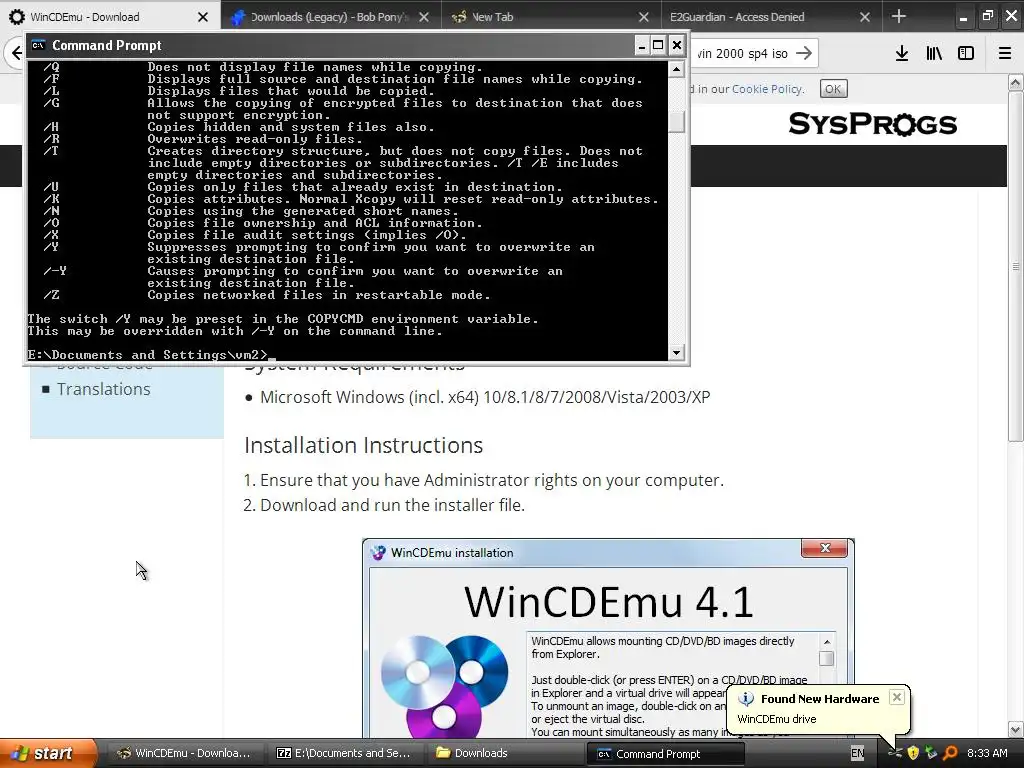Minimize the Command Prompt window
The height and width of the screenshot is (768, 1024).
pyautogui.click(x=641, y=45)
